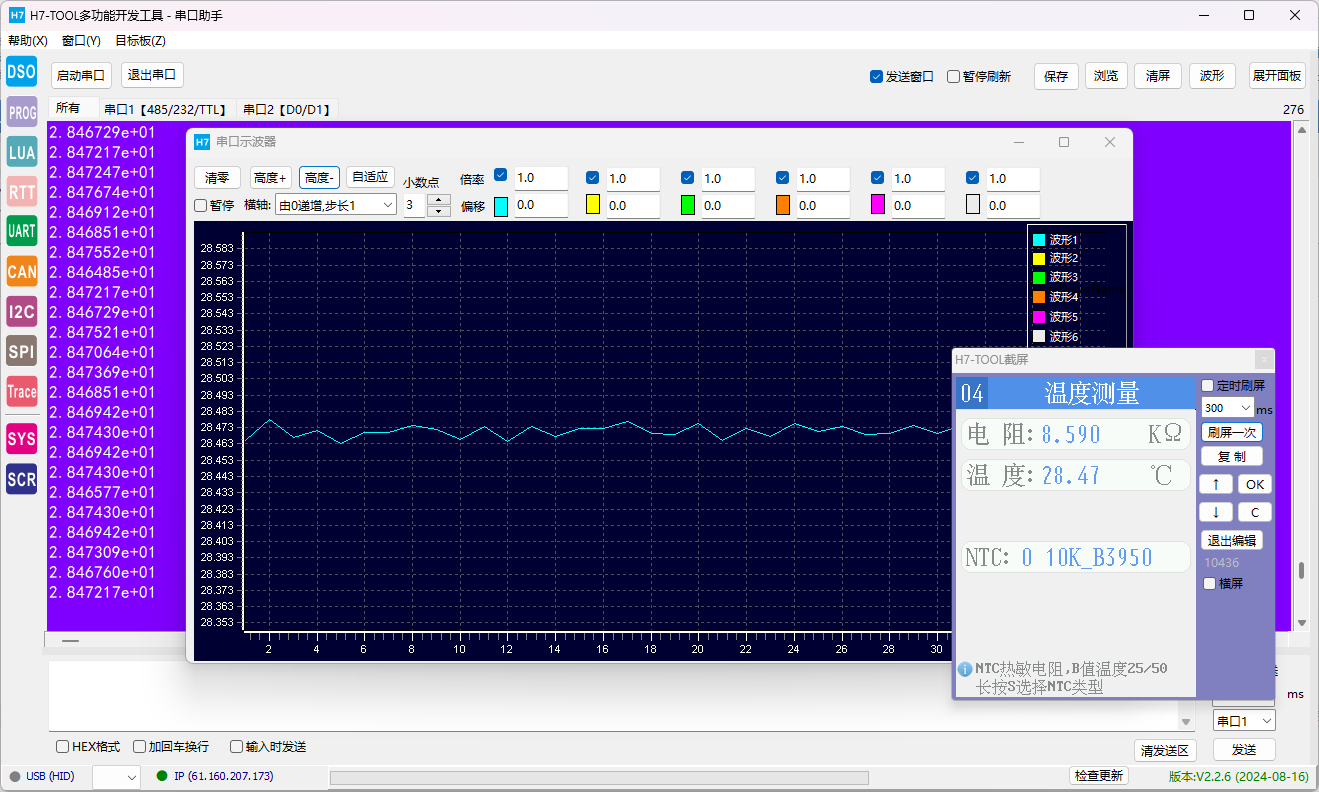
Task: Click the 自适应 button
Action: click(x=370, y=177)
